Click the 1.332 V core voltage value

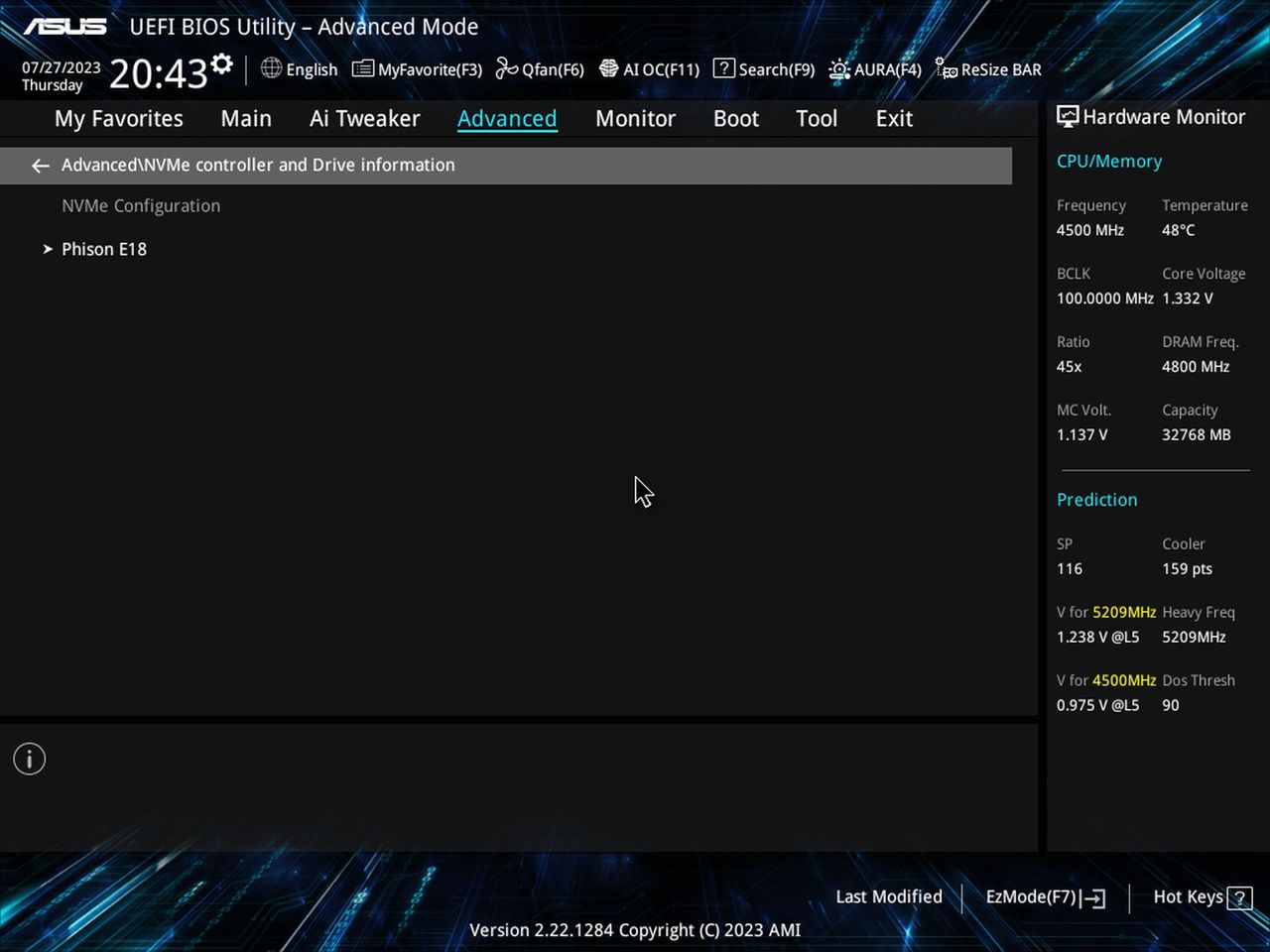(1188, 298)
